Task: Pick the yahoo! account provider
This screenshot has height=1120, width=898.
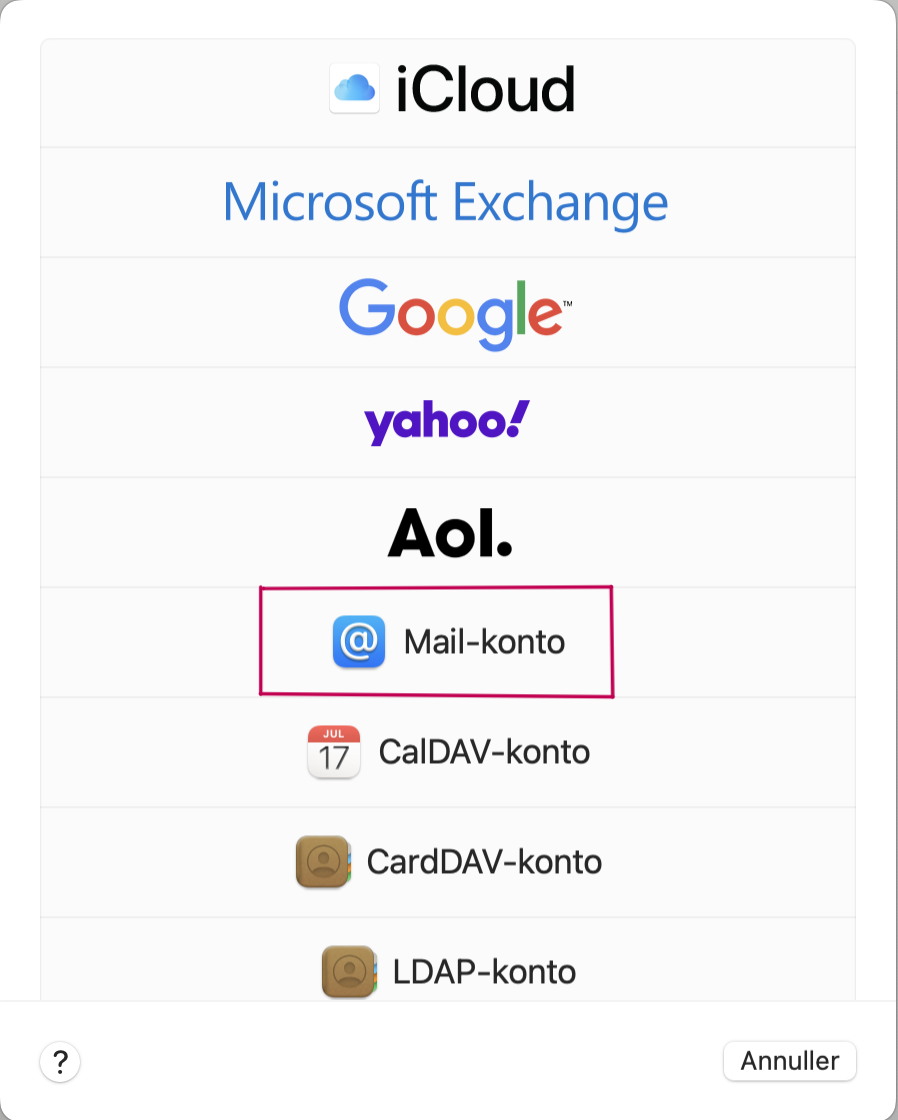Action: (447, 422)
